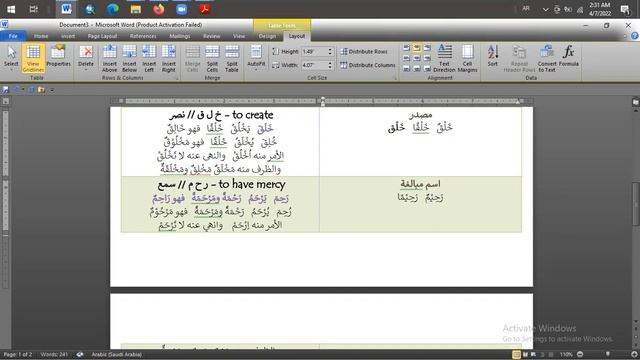Select Align Top Right cell alignment
This screenshot has height=360, width=640.
(427, 48)
